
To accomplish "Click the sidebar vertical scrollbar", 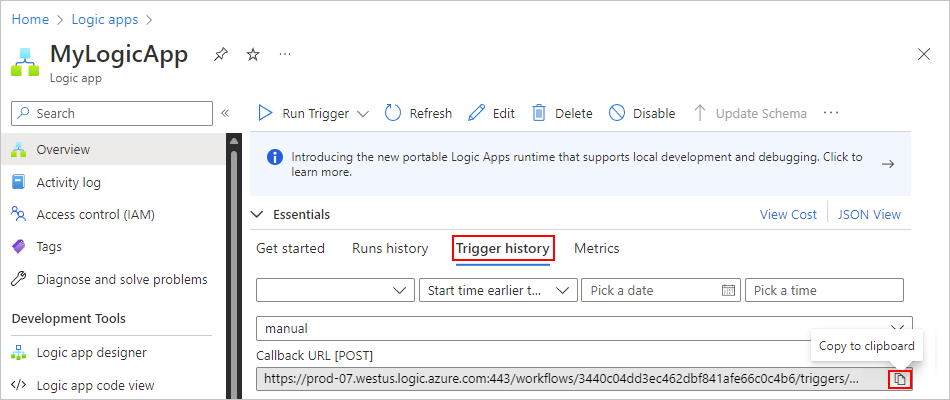I will (x=234, y=267).
